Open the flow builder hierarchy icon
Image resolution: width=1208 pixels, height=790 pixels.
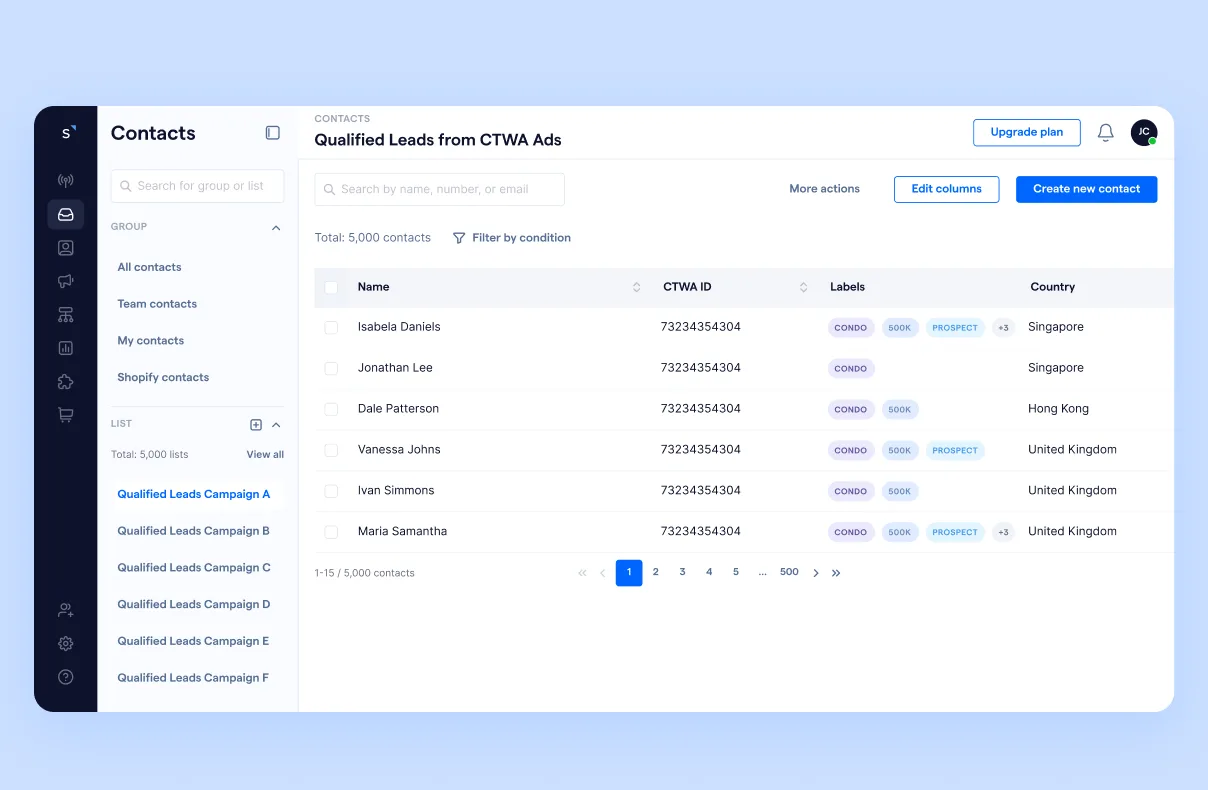point(66,315)
